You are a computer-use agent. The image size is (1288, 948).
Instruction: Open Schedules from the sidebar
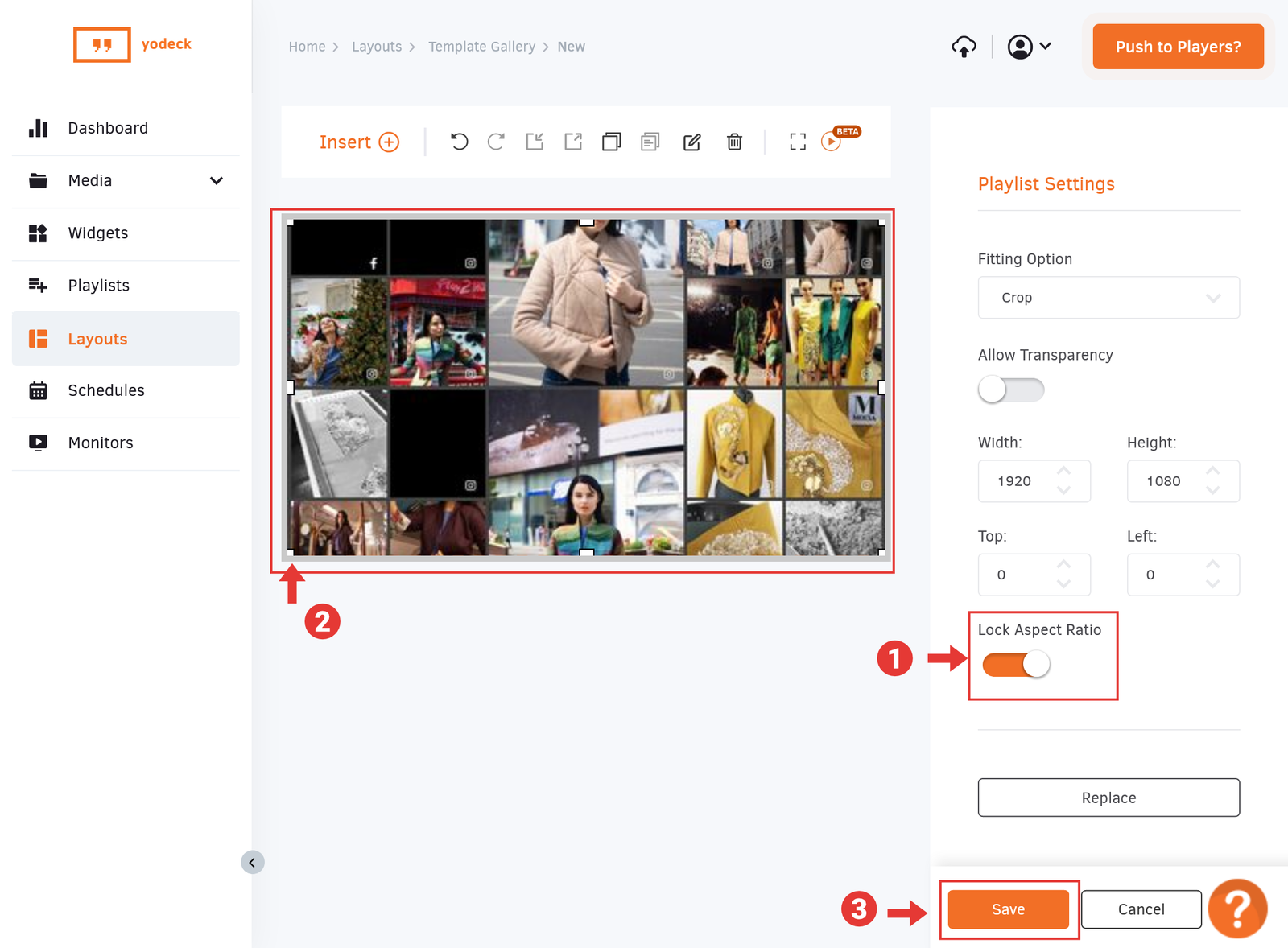point(106,390)
